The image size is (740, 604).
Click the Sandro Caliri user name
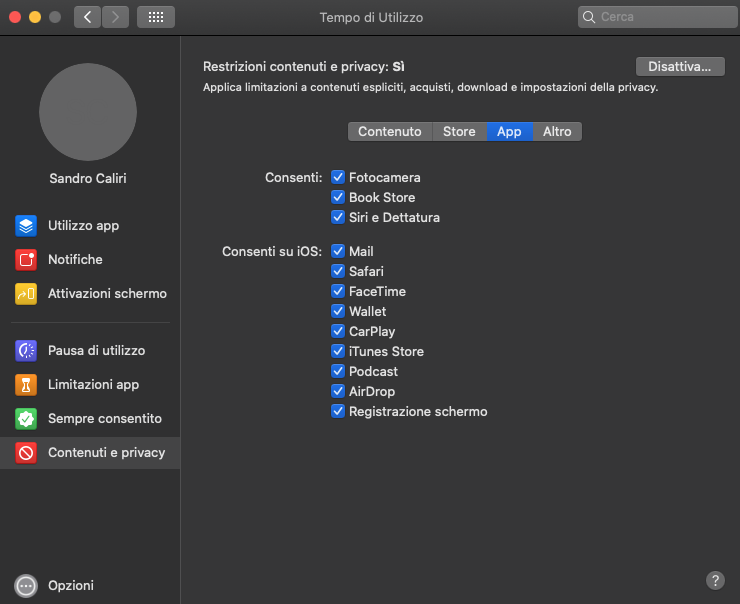pyautogui.click(x=88, y=178)
